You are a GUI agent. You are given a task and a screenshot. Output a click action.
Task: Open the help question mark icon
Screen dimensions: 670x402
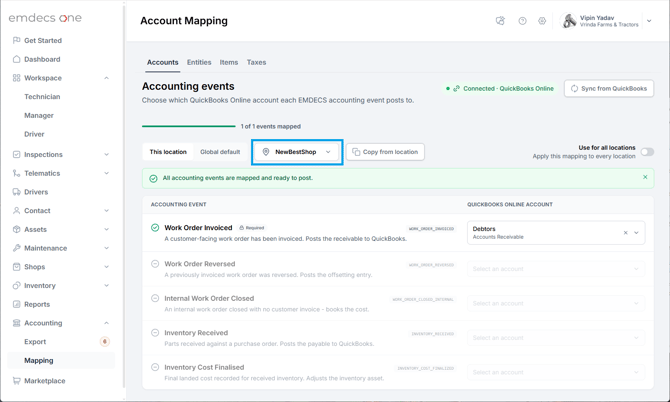pyautogui.click(x=522, y=21)
